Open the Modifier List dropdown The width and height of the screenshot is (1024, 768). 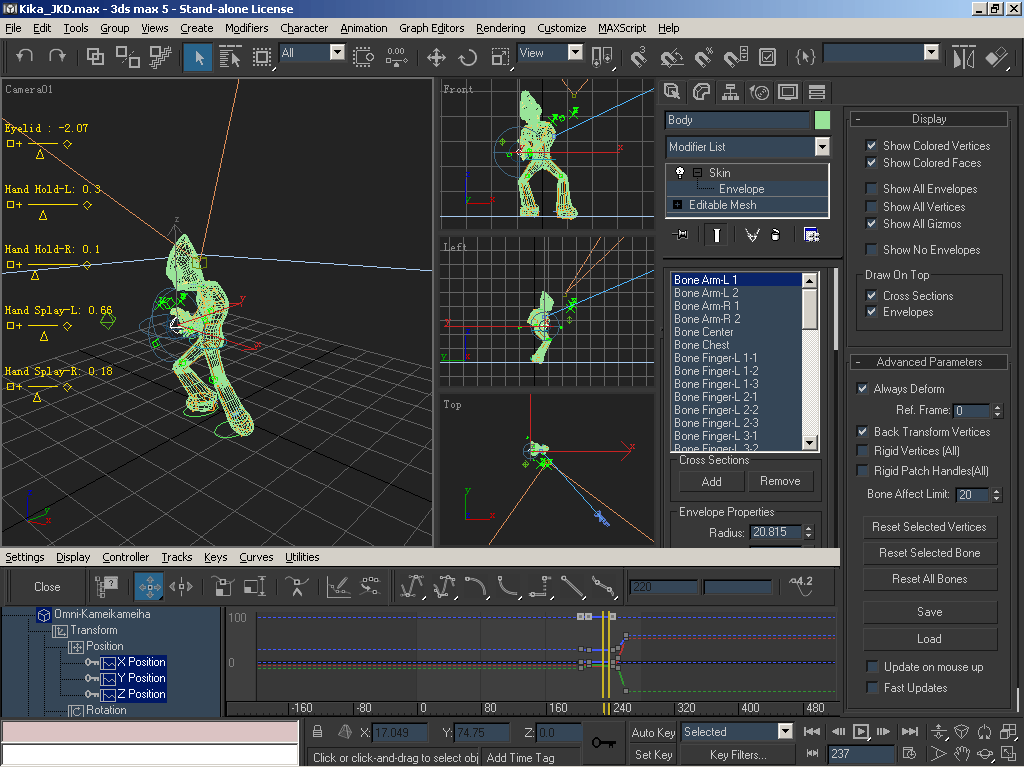[x=822, y=146]
